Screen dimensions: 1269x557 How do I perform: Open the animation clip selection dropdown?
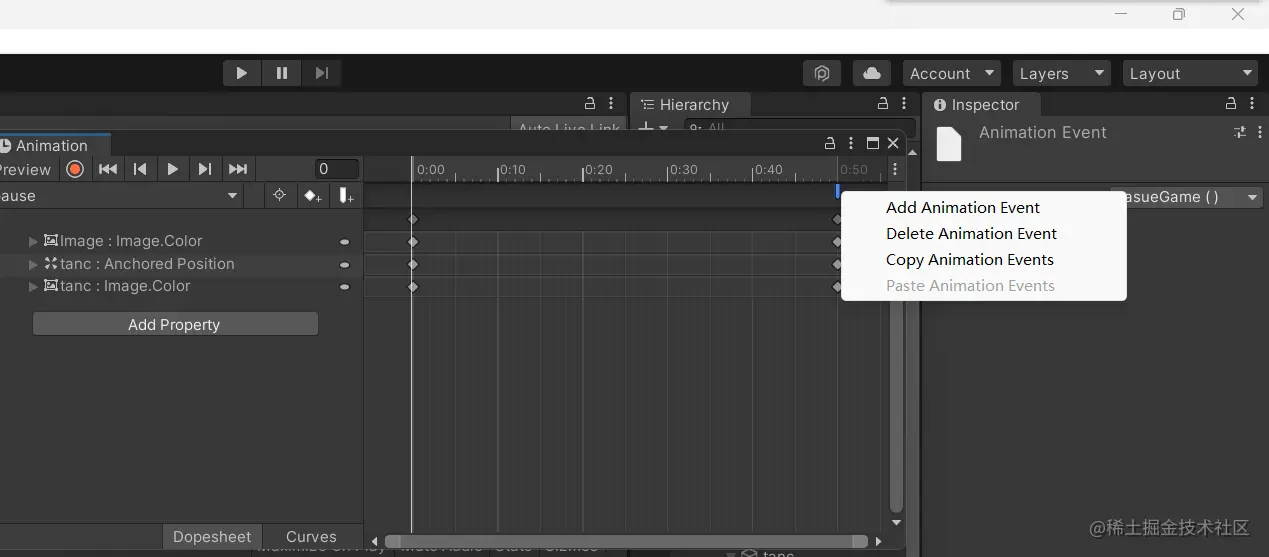tap(120, 196)
